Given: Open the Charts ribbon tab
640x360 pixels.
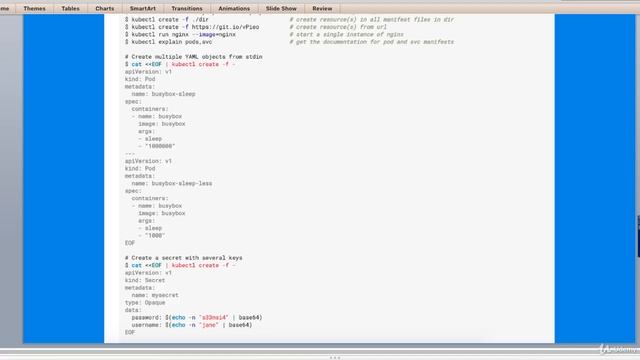Looking at the screenshot, I should click(x=104, y=8).
